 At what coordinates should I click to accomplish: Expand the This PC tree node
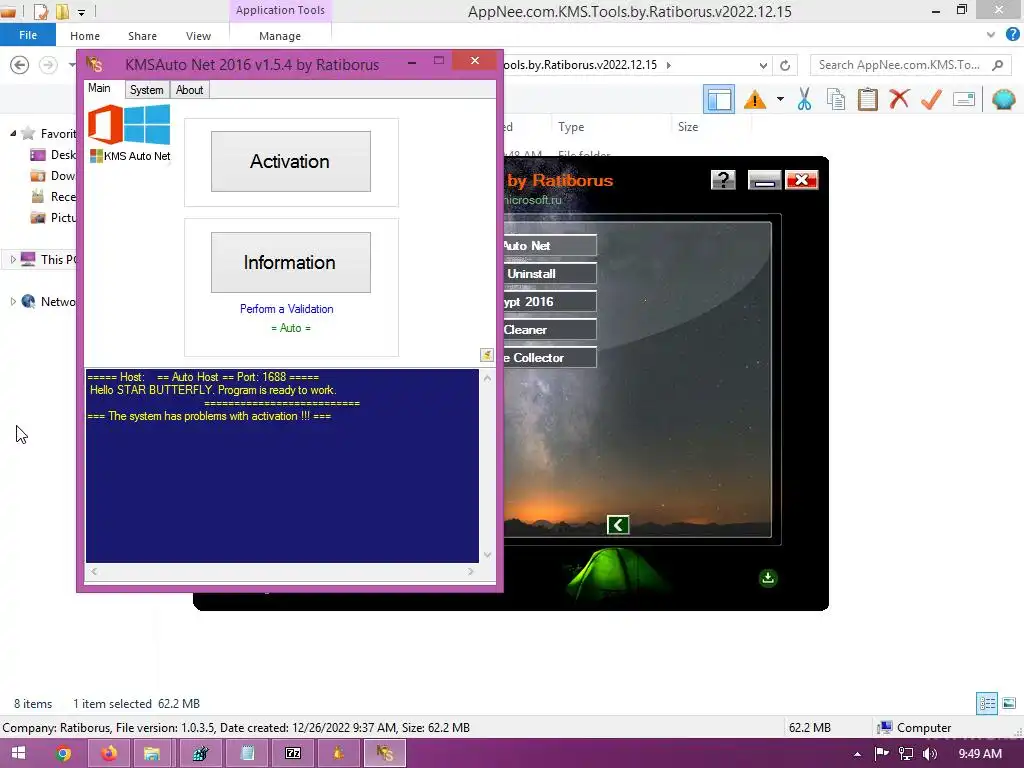[x=13, y=259]
